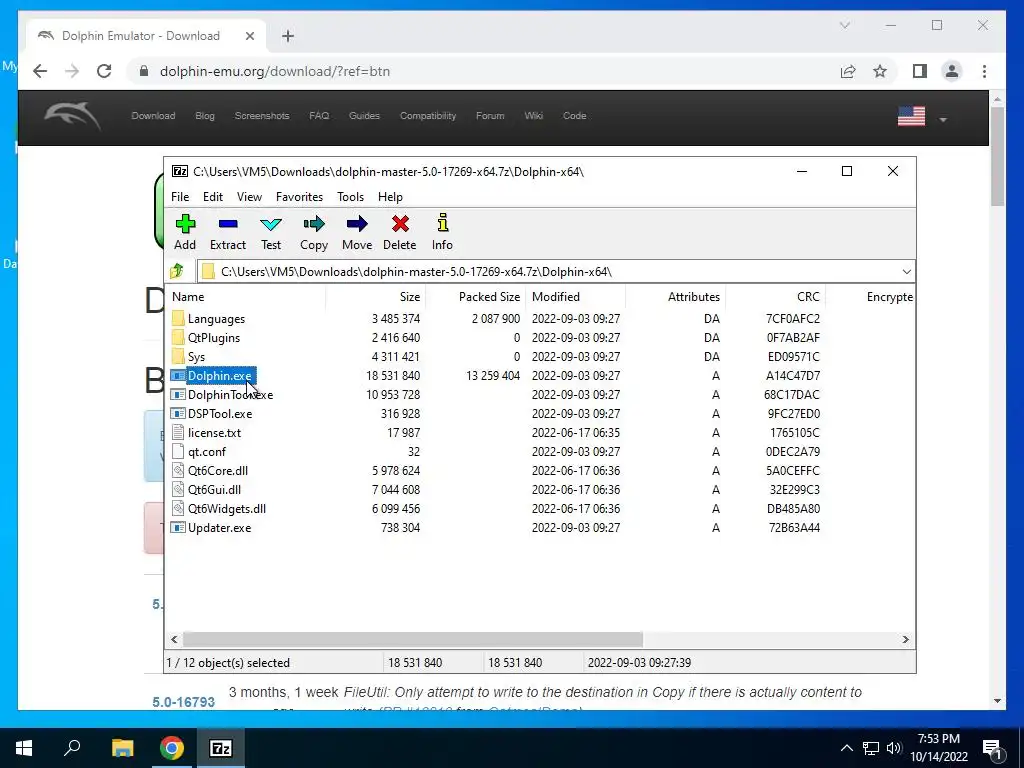Click the Qt6Core.dll file icon
This screenshot has width=1024, height=768.
(178, 470)
